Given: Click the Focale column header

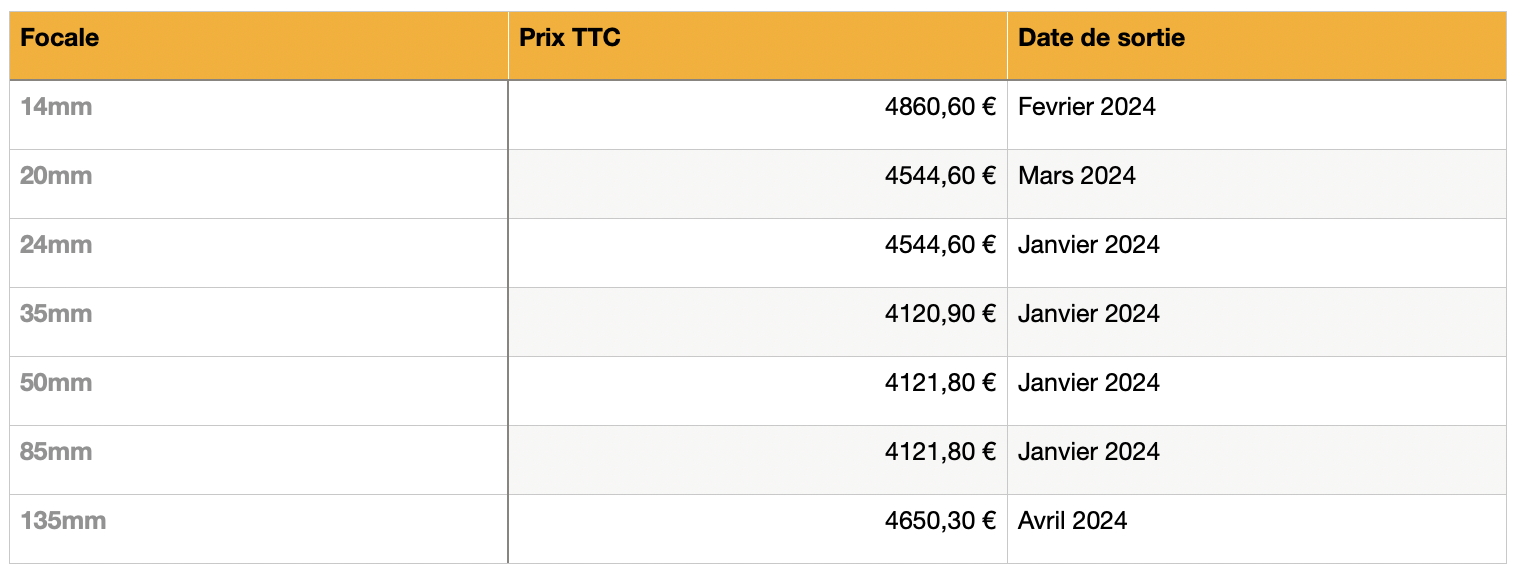Looking at the screenshot, I should pyautogui.click(x=60, y=39).
